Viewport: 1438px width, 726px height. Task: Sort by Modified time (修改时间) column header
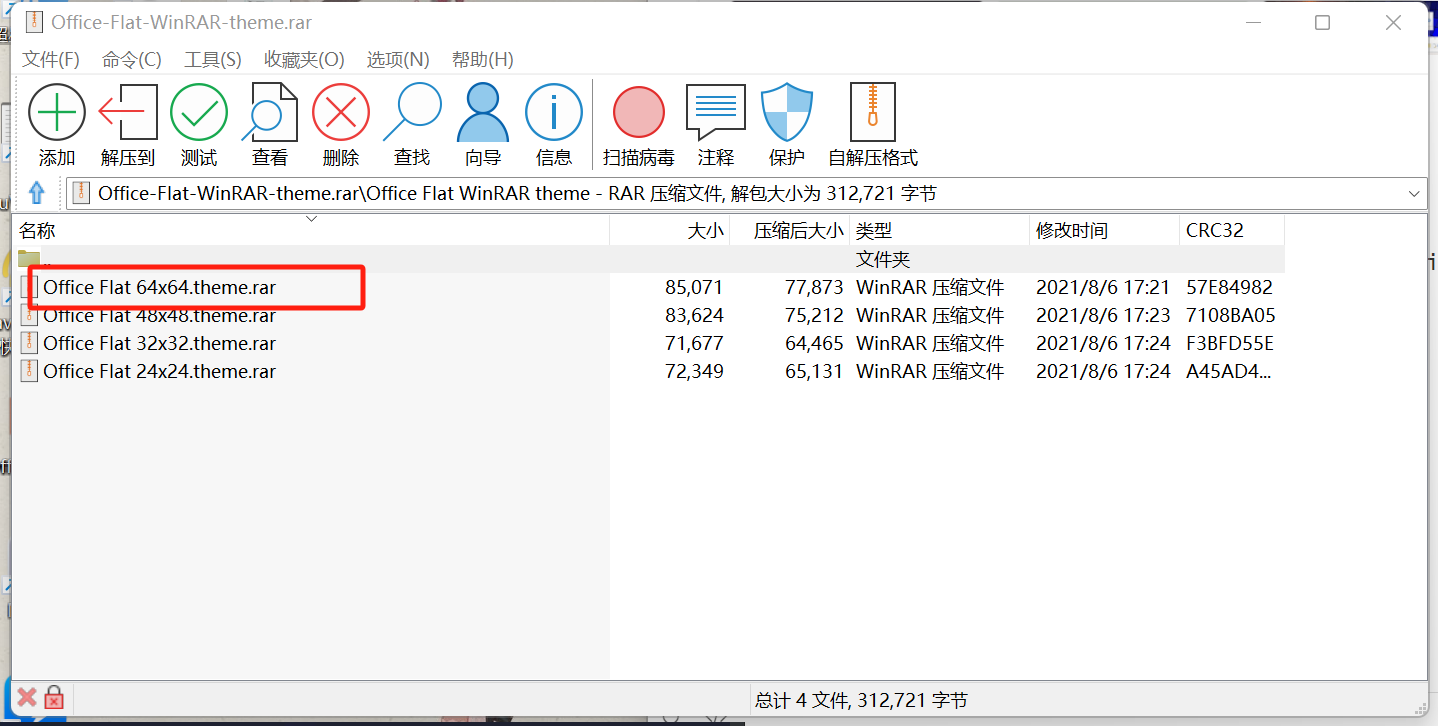click(1072, 231)
